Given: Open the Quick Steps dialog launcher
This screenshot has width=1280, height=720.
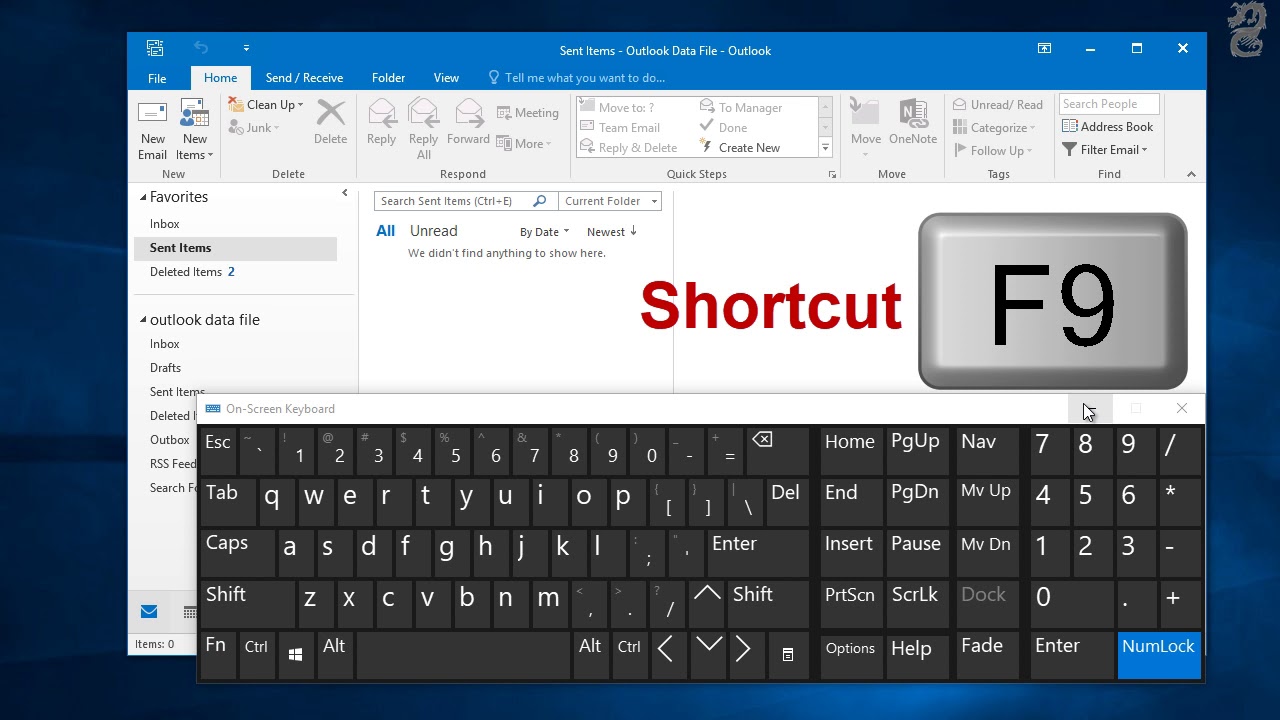Looking at the screenshot, I should [x=832, y=174].
